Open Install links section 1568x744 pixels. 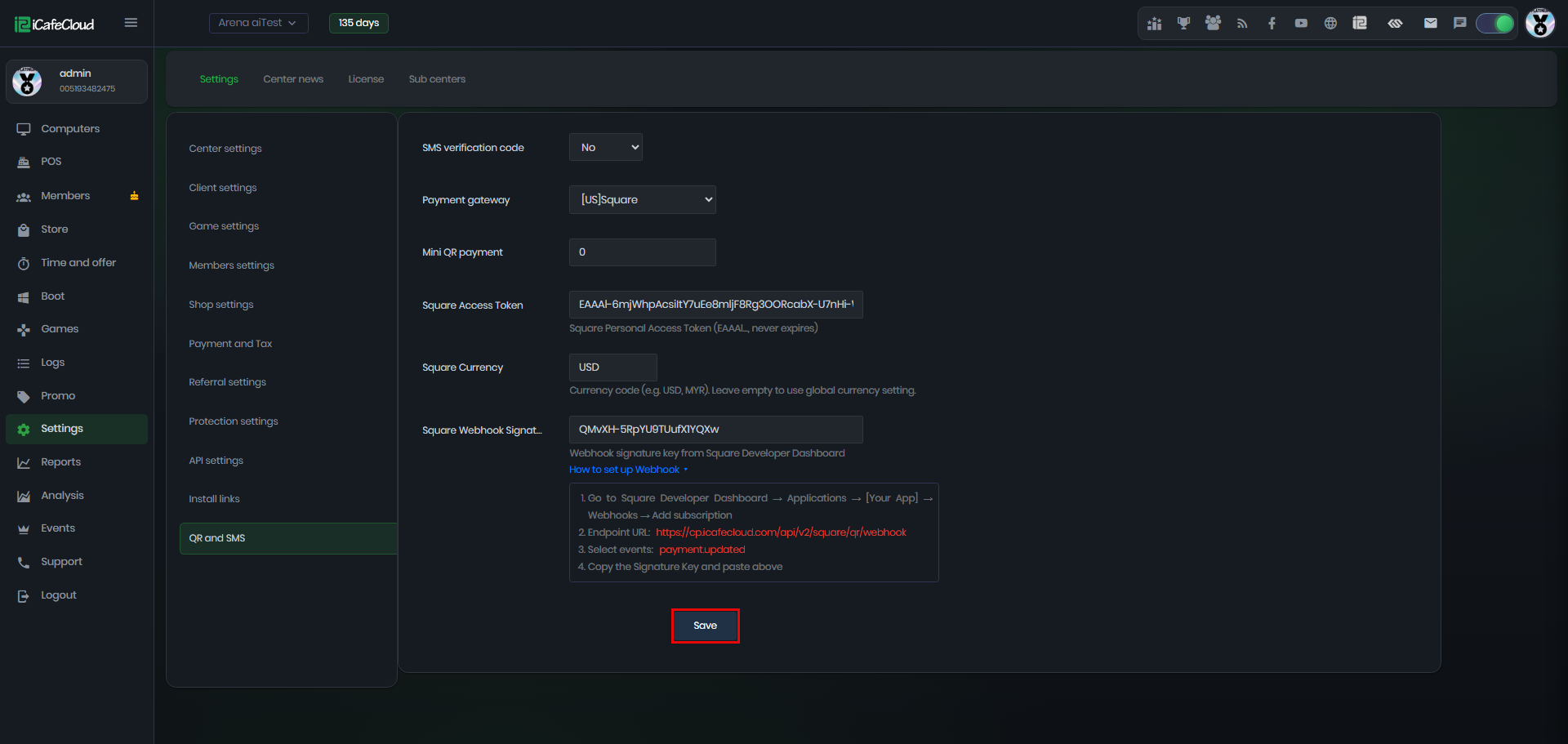click(215, 499)
